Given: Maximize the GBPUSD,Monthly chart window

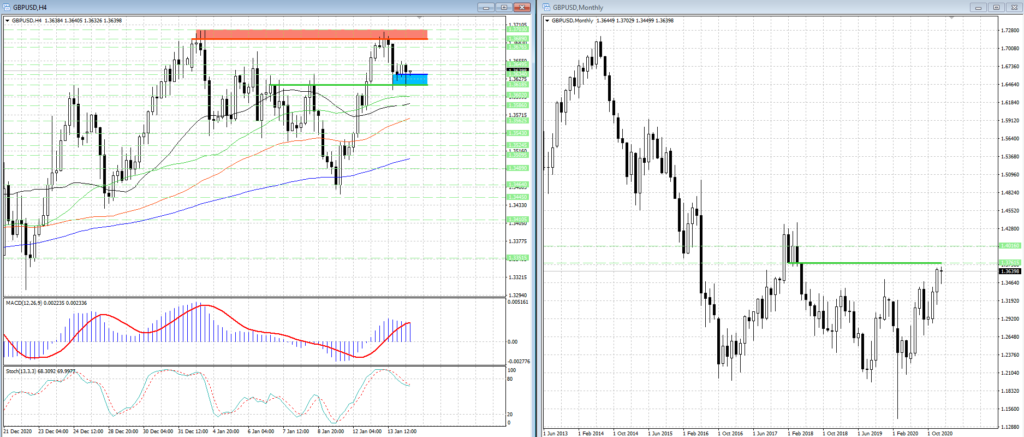Looking at the screenshot, I should pos(996,6).
